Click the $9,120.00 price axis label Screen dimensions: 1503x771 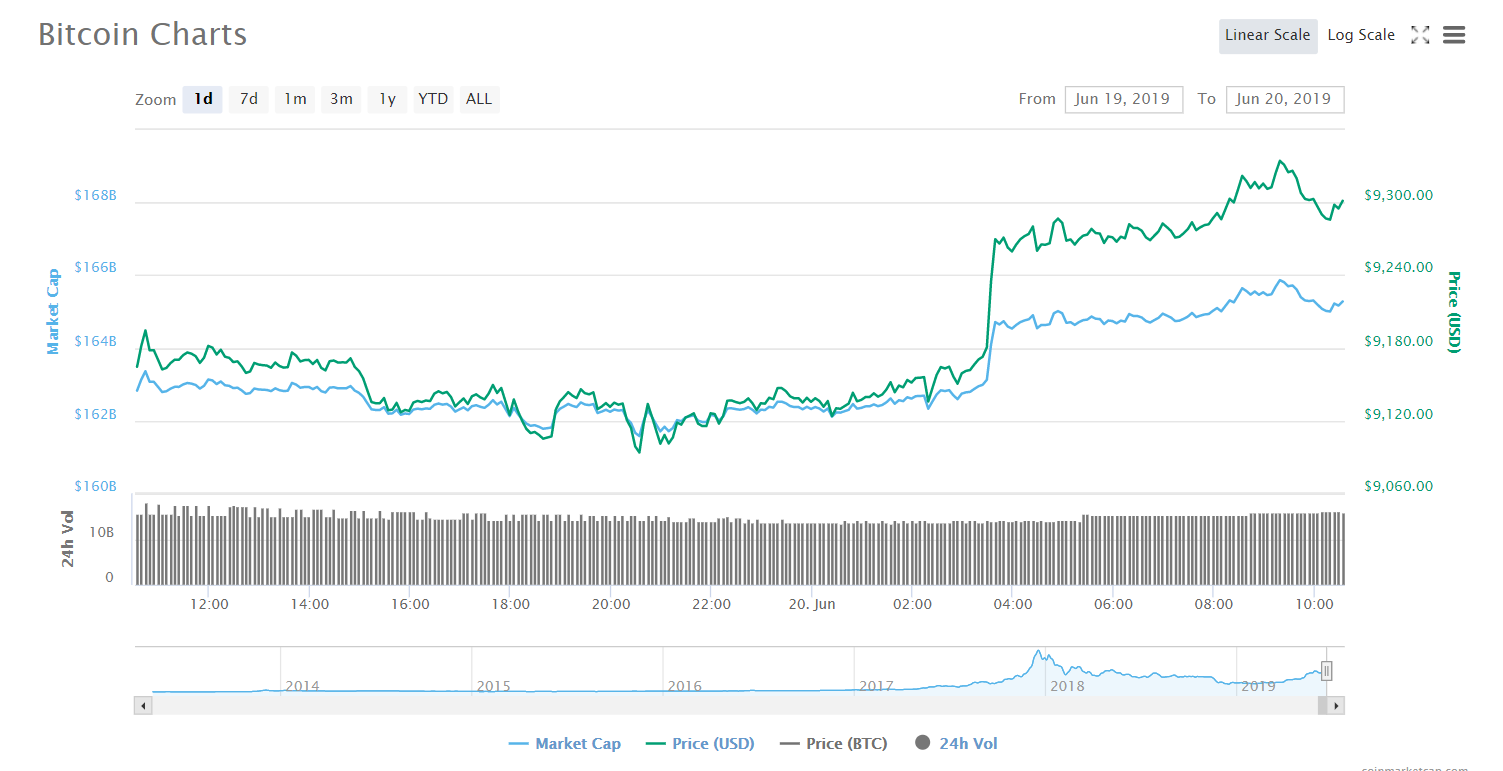(1398, 414)
